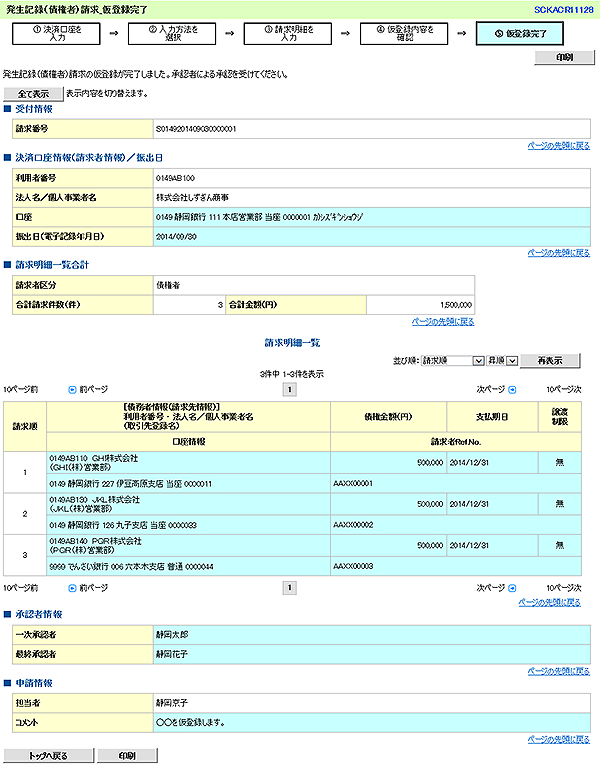This screenshot has height=771, width=600.
Task: Click screen ID SCKACR11128
Action: click(564, 9)
